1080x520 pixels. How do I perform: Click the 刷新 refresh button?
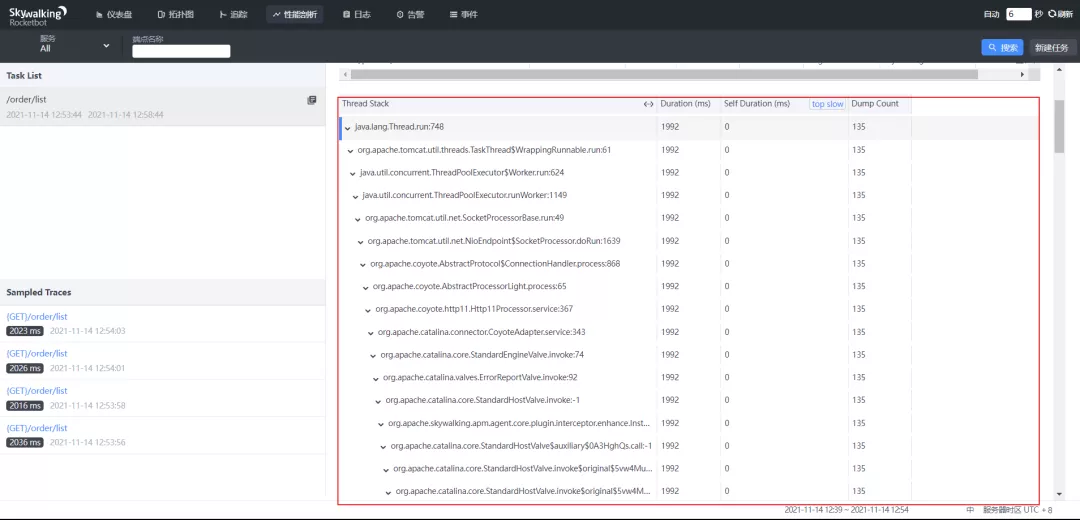(x=1061, y=14)
